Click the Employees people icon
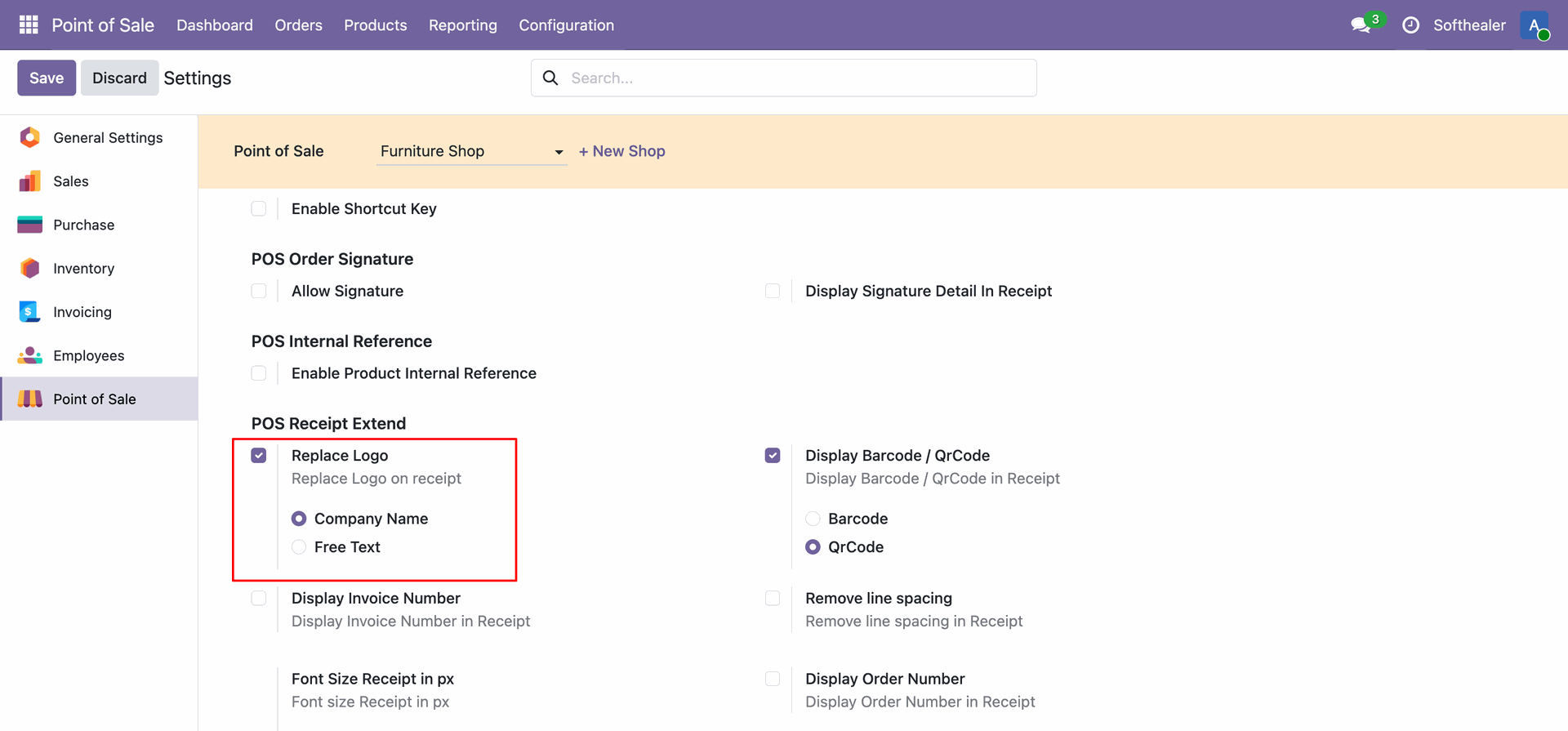The width and height of the screenshot is (1568, 731). [30, 355]
